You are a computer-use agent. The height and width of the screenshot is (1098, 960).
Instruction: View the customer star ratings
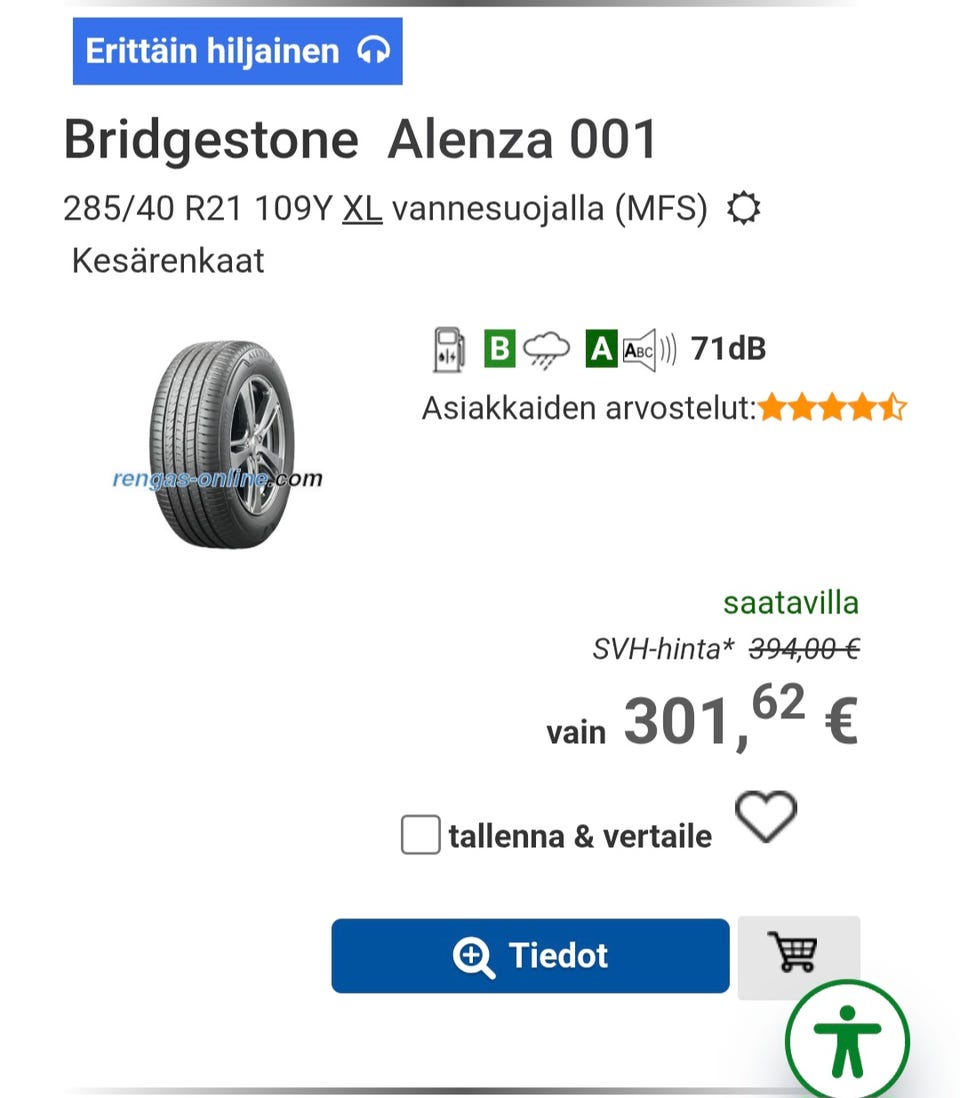[x=832, y=408]
